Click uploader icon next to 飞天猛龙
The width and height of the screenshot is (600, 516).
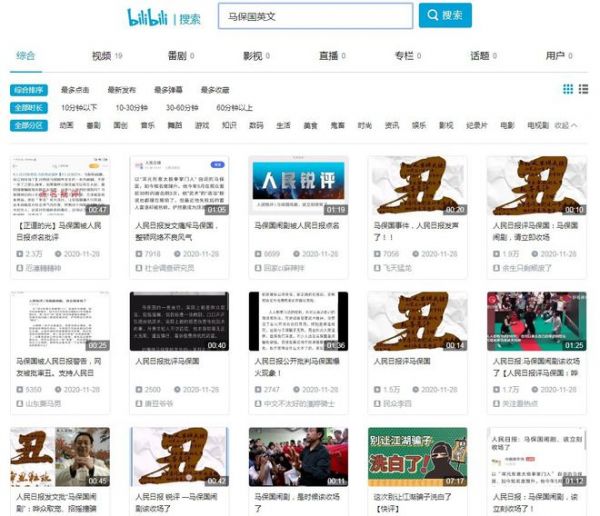pos(376,269)
